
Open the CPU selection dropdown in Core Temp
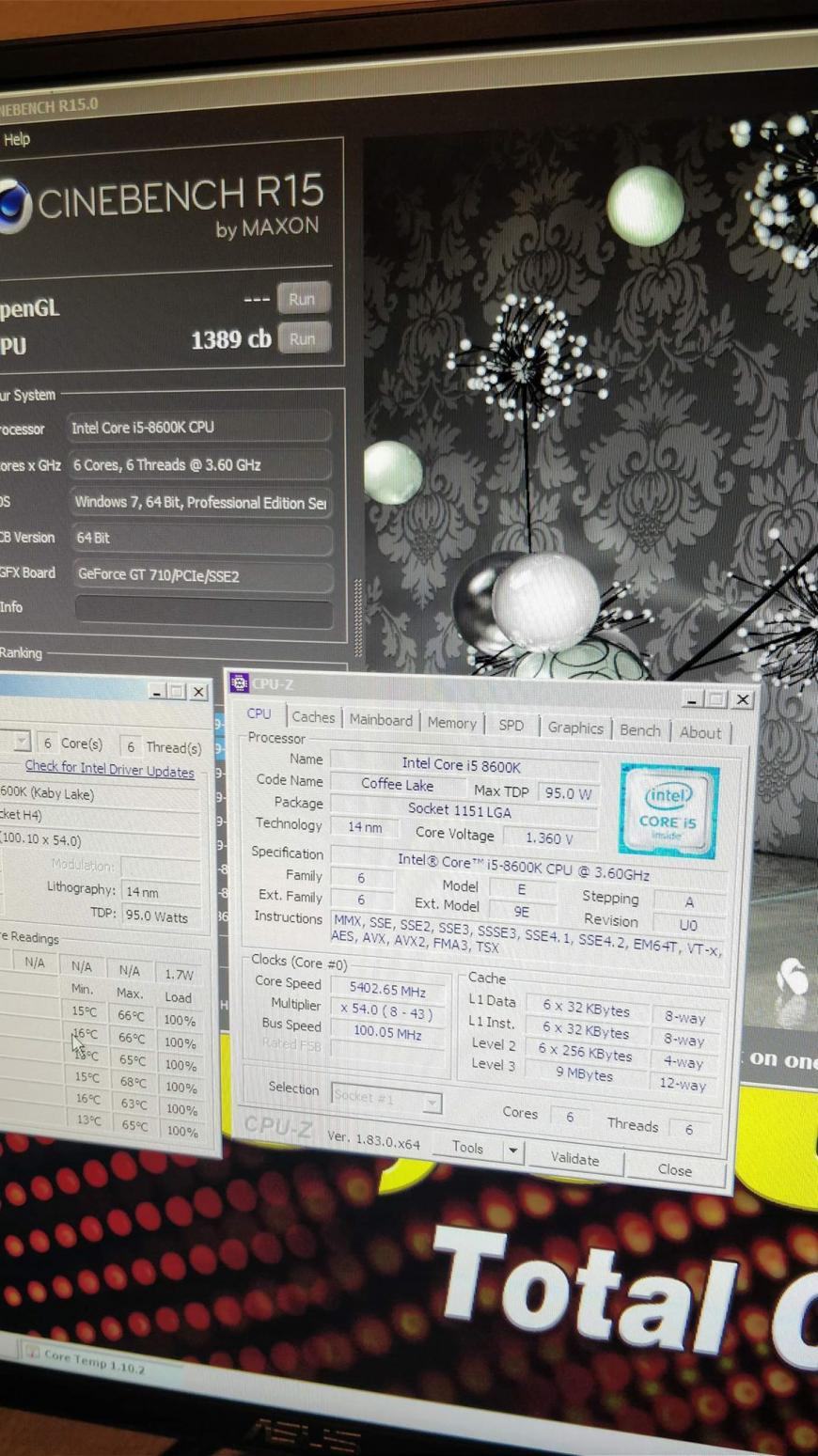pos(21,742)
